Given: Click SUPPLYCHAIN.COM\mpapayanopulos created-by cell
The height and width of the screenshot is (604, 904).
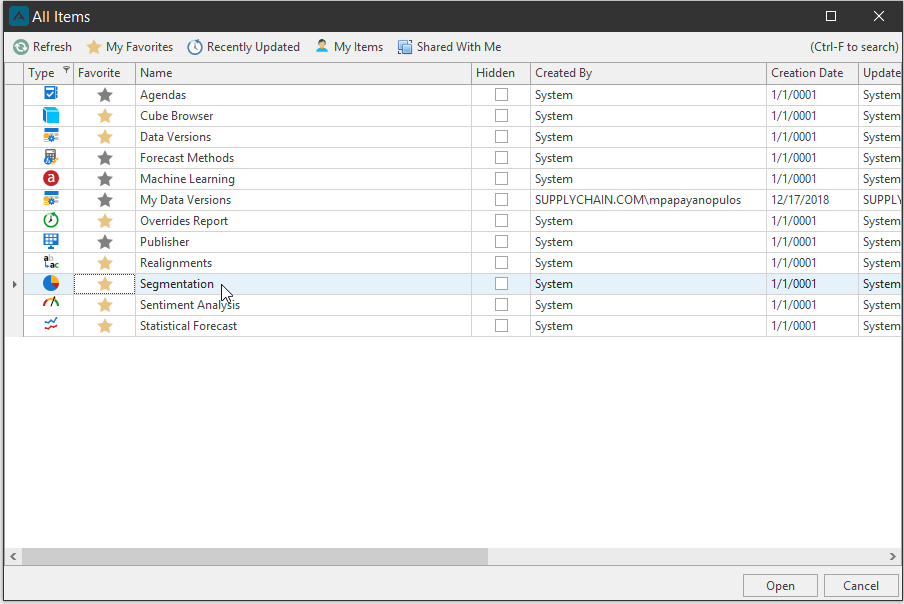Looking at the screenshot, I should click(649, 200).
